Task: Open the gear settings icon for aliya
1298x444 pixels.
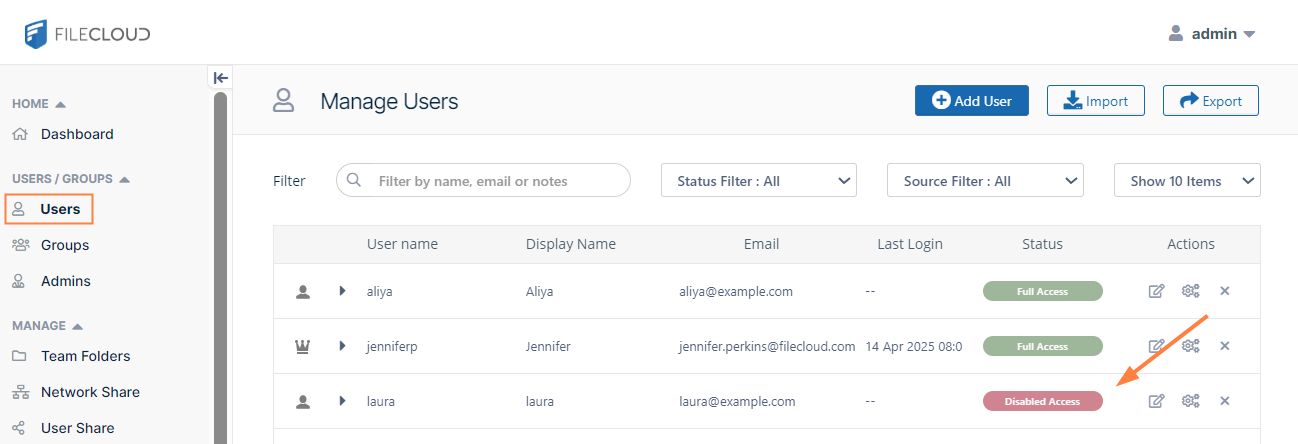Action: [1190, 291]
